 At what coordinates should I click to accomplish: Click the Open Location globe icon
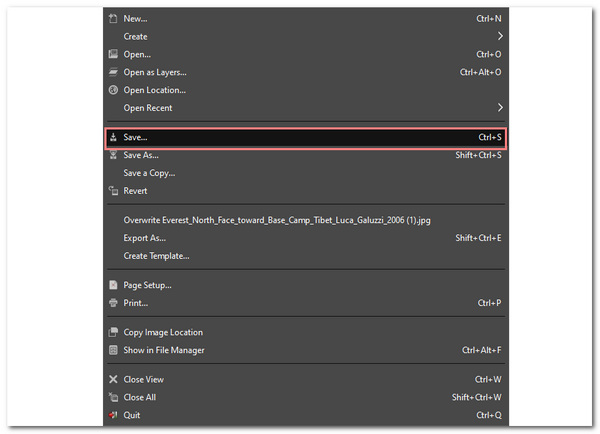coord(113,90)
